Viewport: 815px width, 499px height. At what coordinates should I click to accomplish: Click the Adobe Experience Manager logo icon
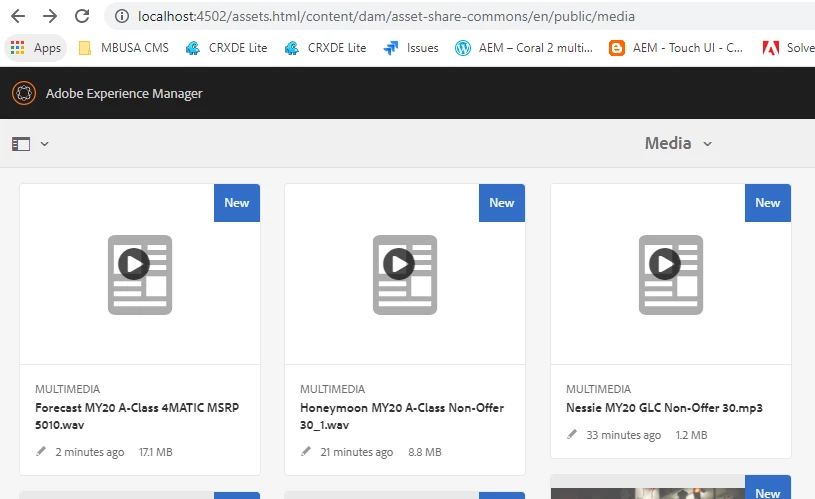[x=24, y=93]
